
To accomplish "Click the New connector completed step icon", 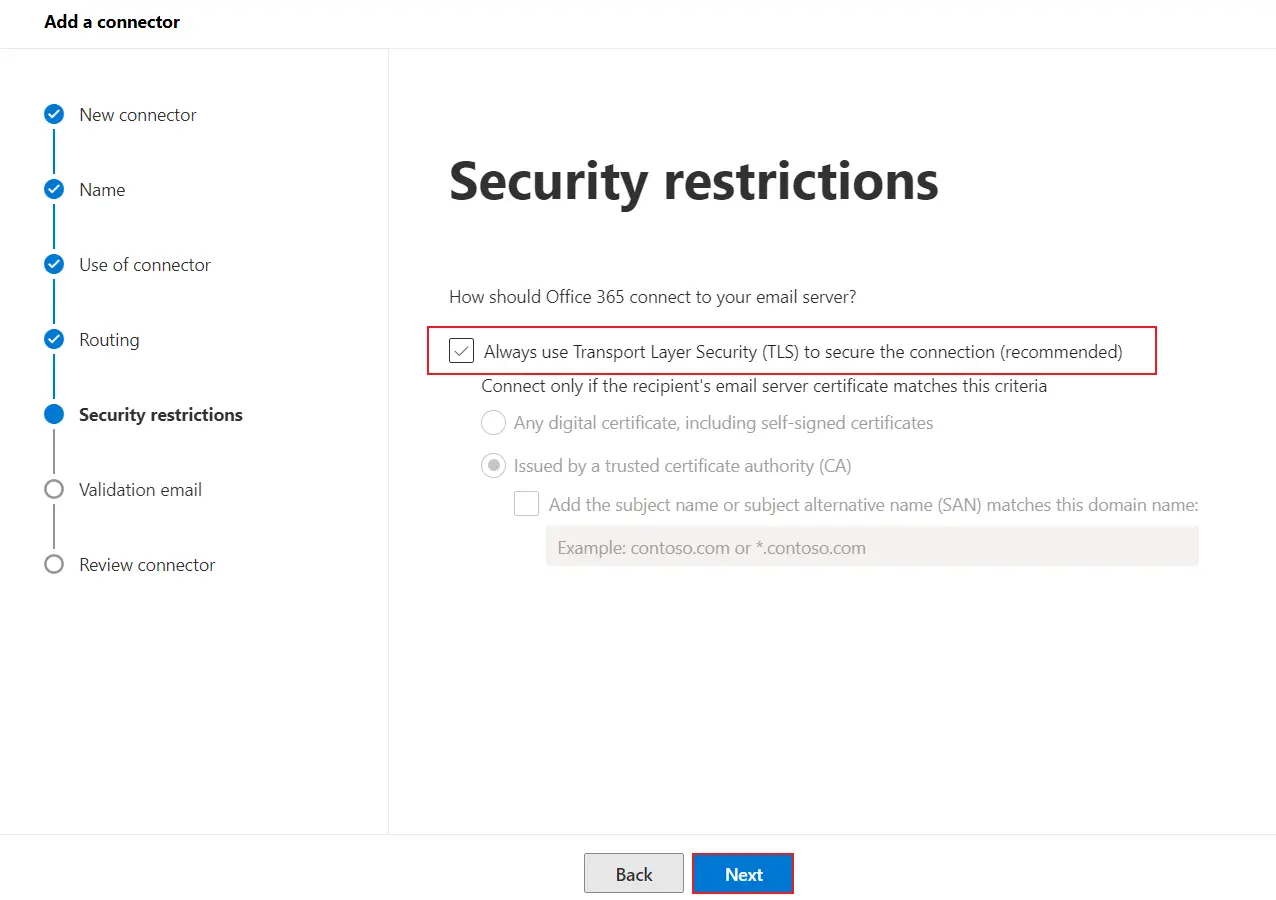I will pos(54,114).
